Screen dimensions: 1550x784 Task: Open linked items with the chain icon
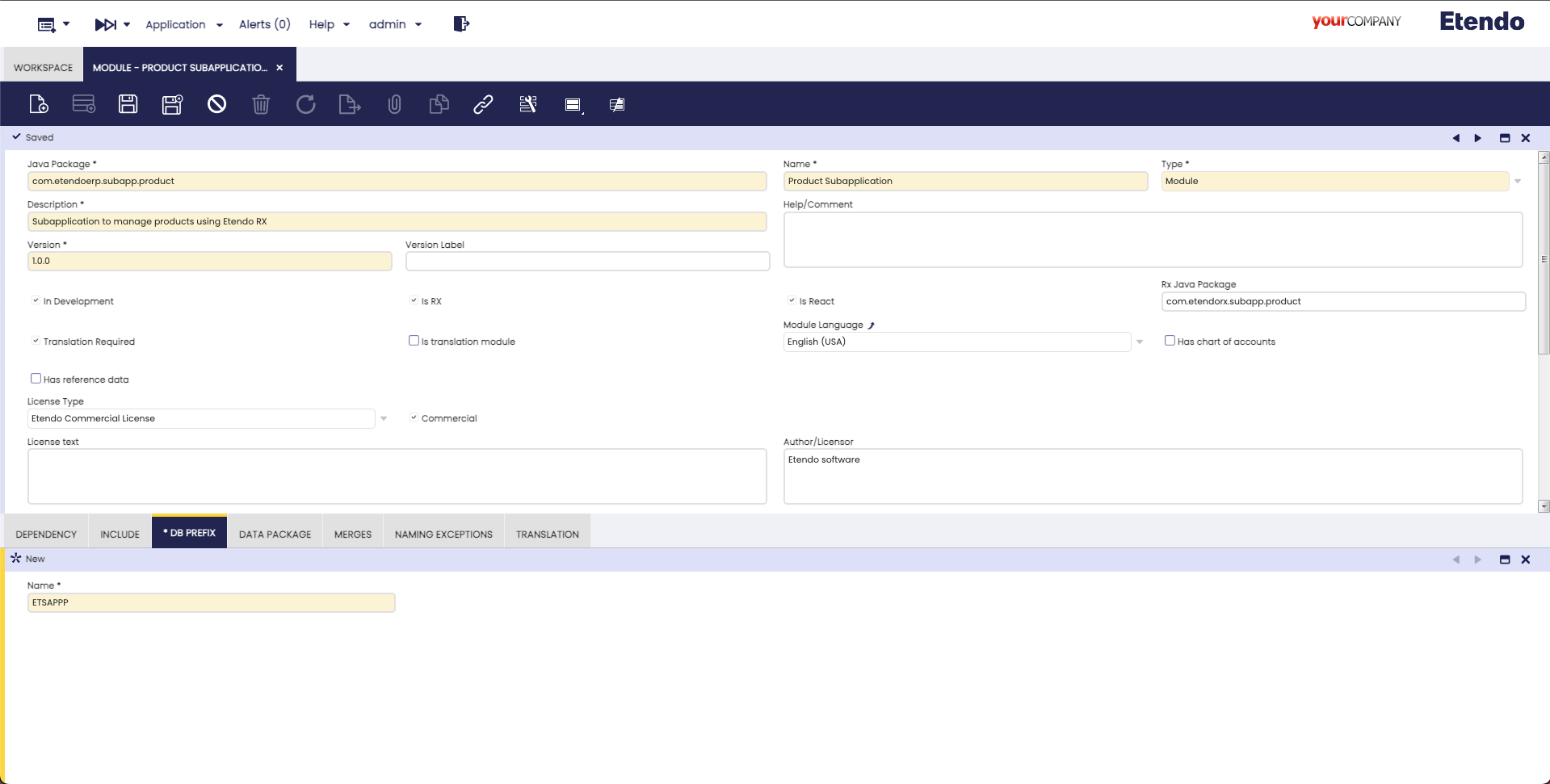pyautogui.click(x=483, y=104)
